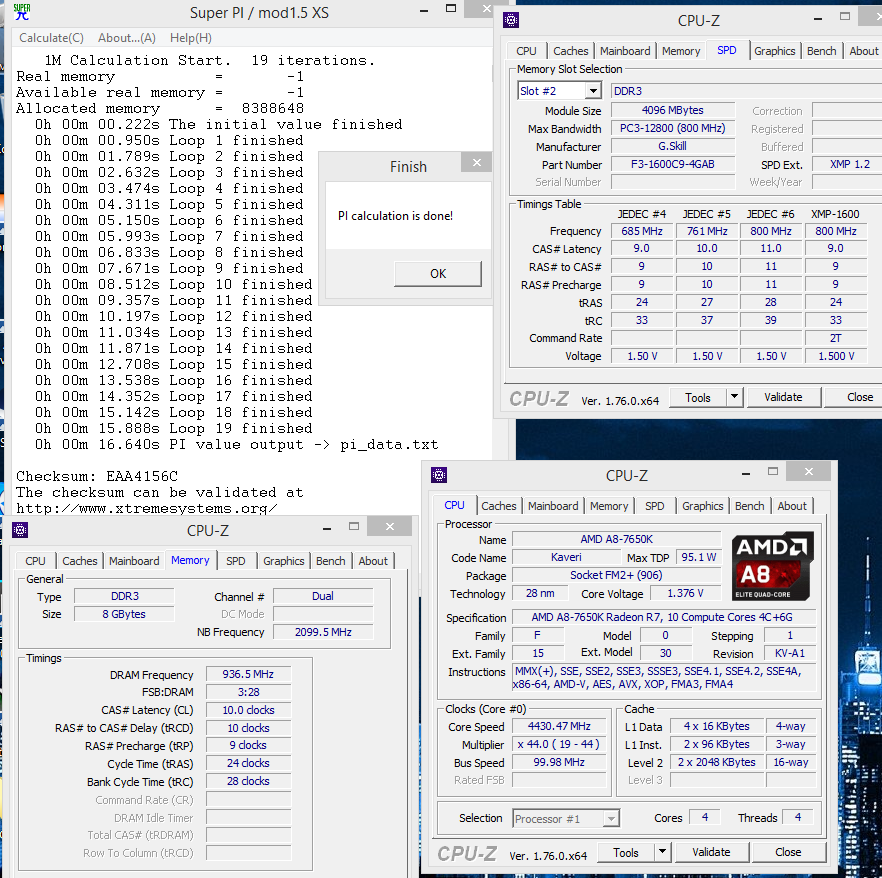
Task: Click Close in CPU tab CPU-Z window
Action: tap(788, 852)
